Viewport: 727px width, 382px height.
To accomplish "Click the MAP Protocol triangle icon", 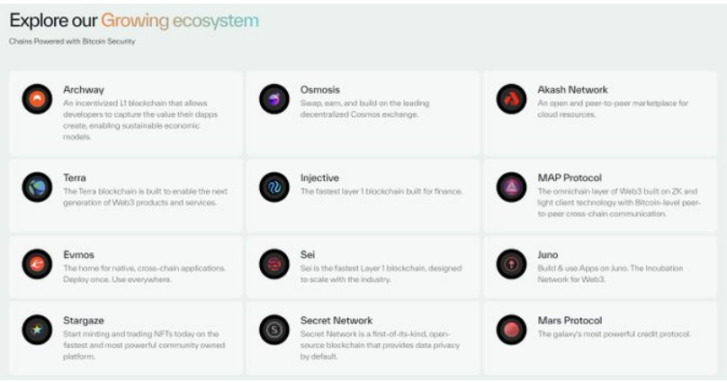I will [x=511, y=187].
